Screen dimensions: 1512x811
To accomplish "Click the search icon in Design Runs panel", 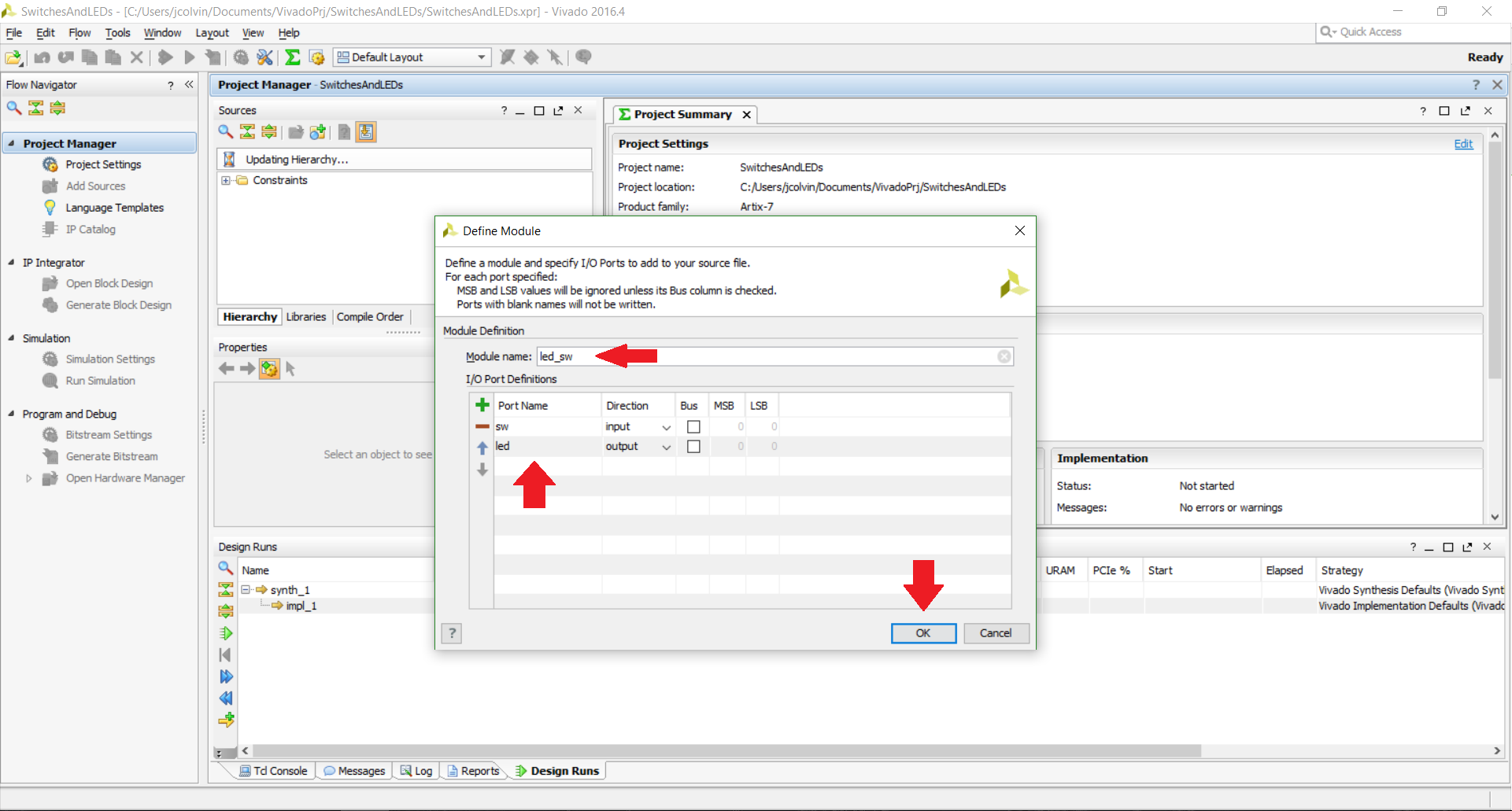I will click(226, 568).
